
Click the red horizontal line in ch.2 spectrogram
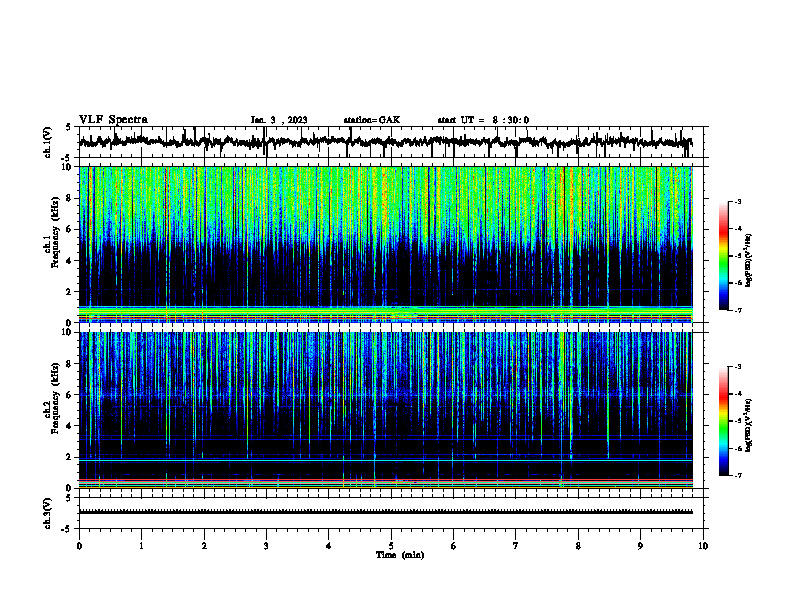[x=386, y=480]
